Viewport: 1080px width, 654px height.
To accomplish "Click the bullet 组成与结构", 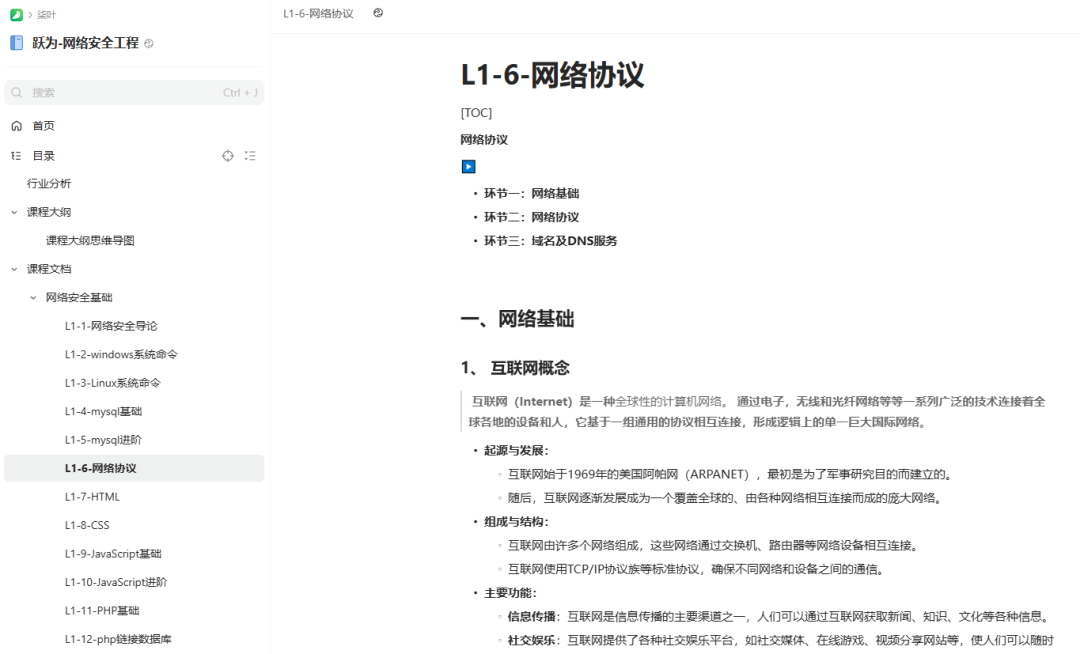I will [516, 522].
